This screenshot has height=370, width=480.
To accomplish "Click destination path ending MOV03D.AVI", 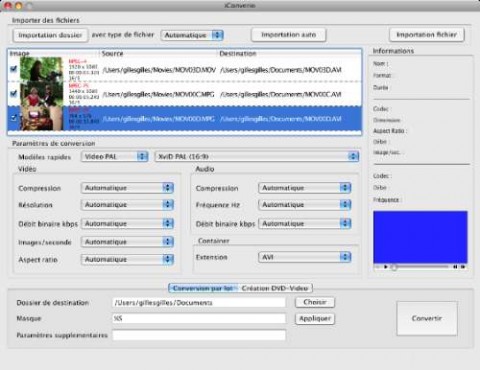I will (x=281, y=70).
